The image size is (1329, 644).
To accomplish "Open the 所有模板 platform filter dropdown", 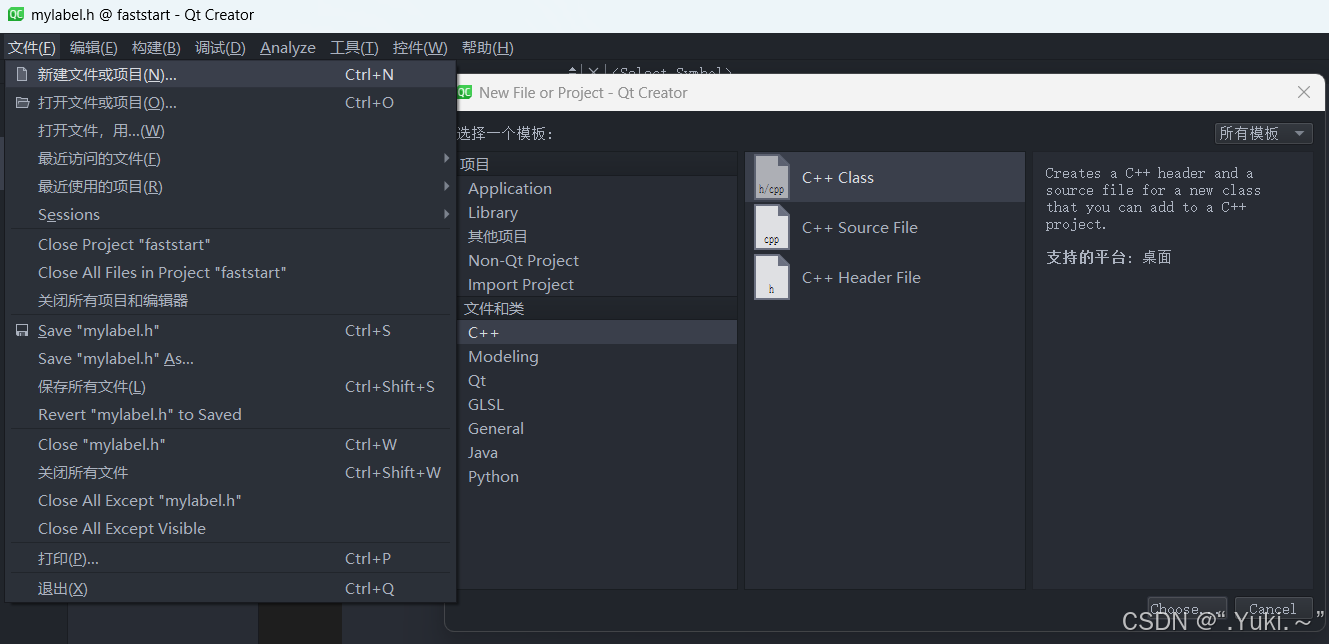I will (x=1262, y=133).
